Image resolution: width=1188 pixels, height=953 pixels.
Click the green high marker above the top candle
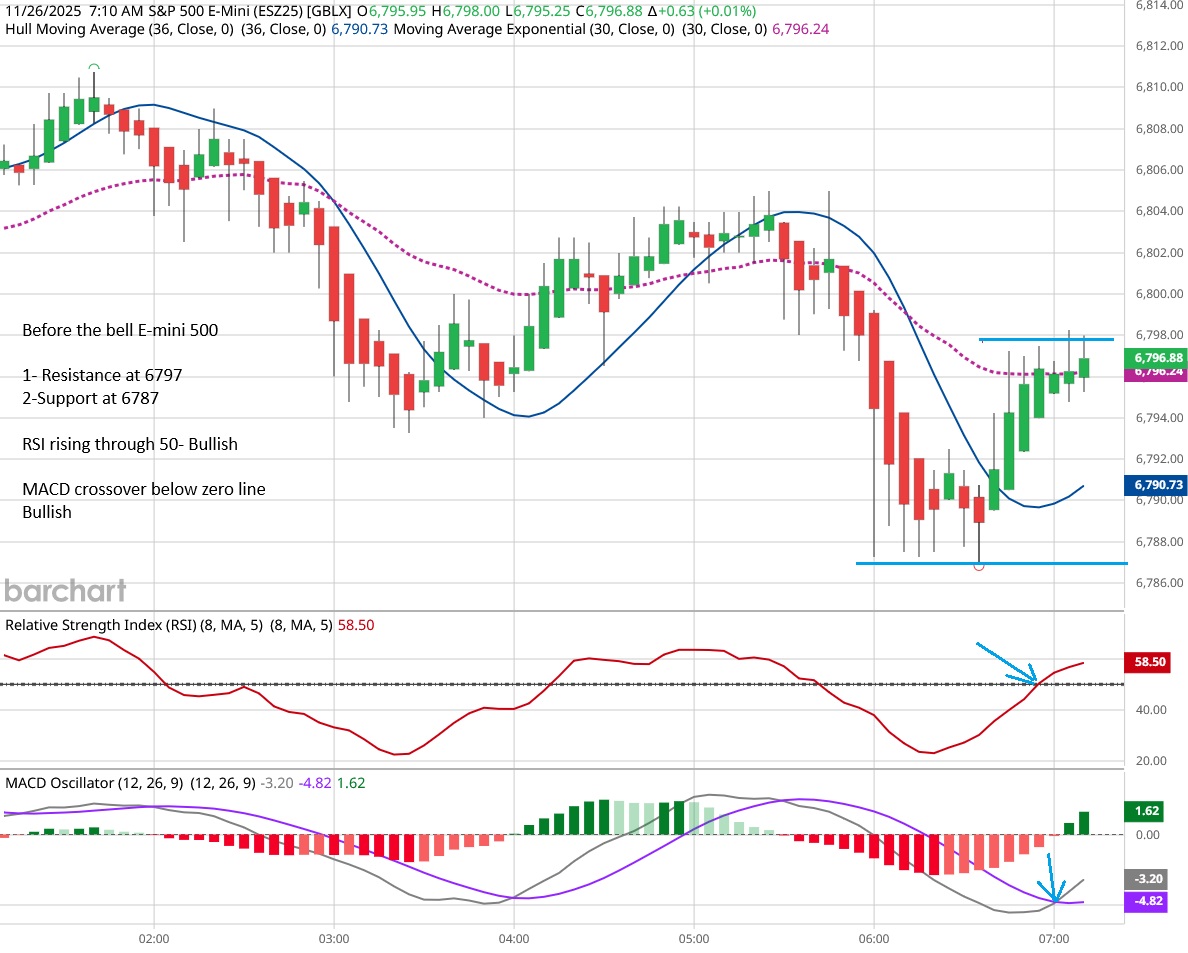point(94,66)
